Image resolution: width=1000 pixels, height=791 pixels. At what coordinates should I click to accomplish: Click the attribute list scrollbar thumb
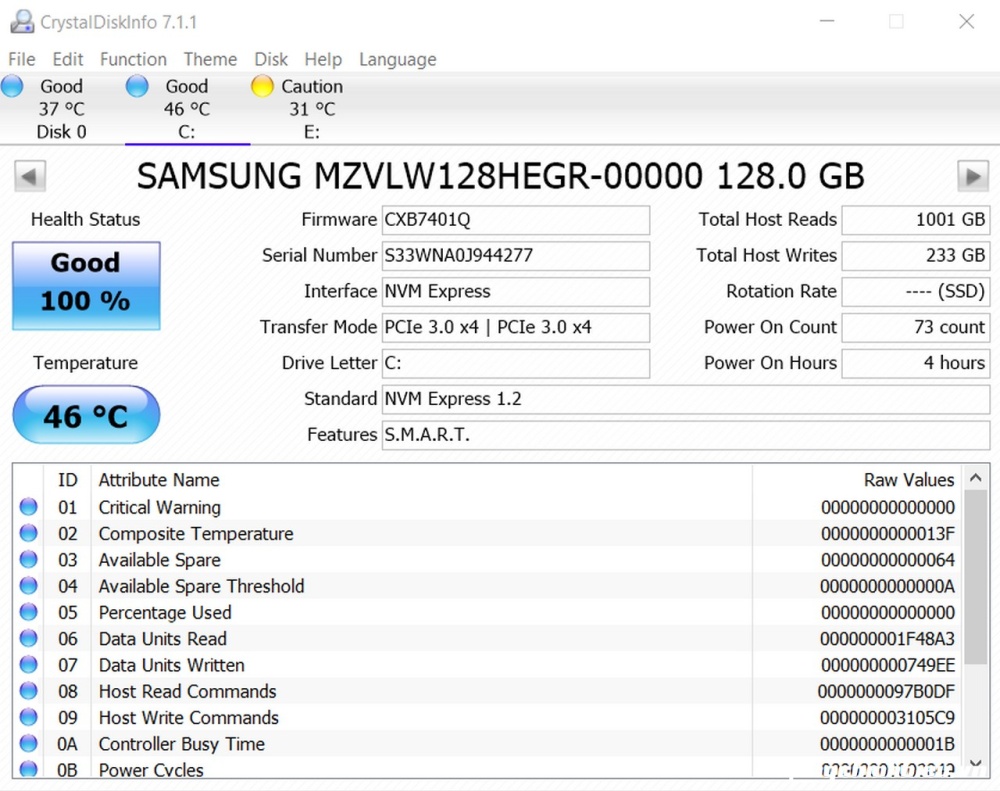[975, 577]
